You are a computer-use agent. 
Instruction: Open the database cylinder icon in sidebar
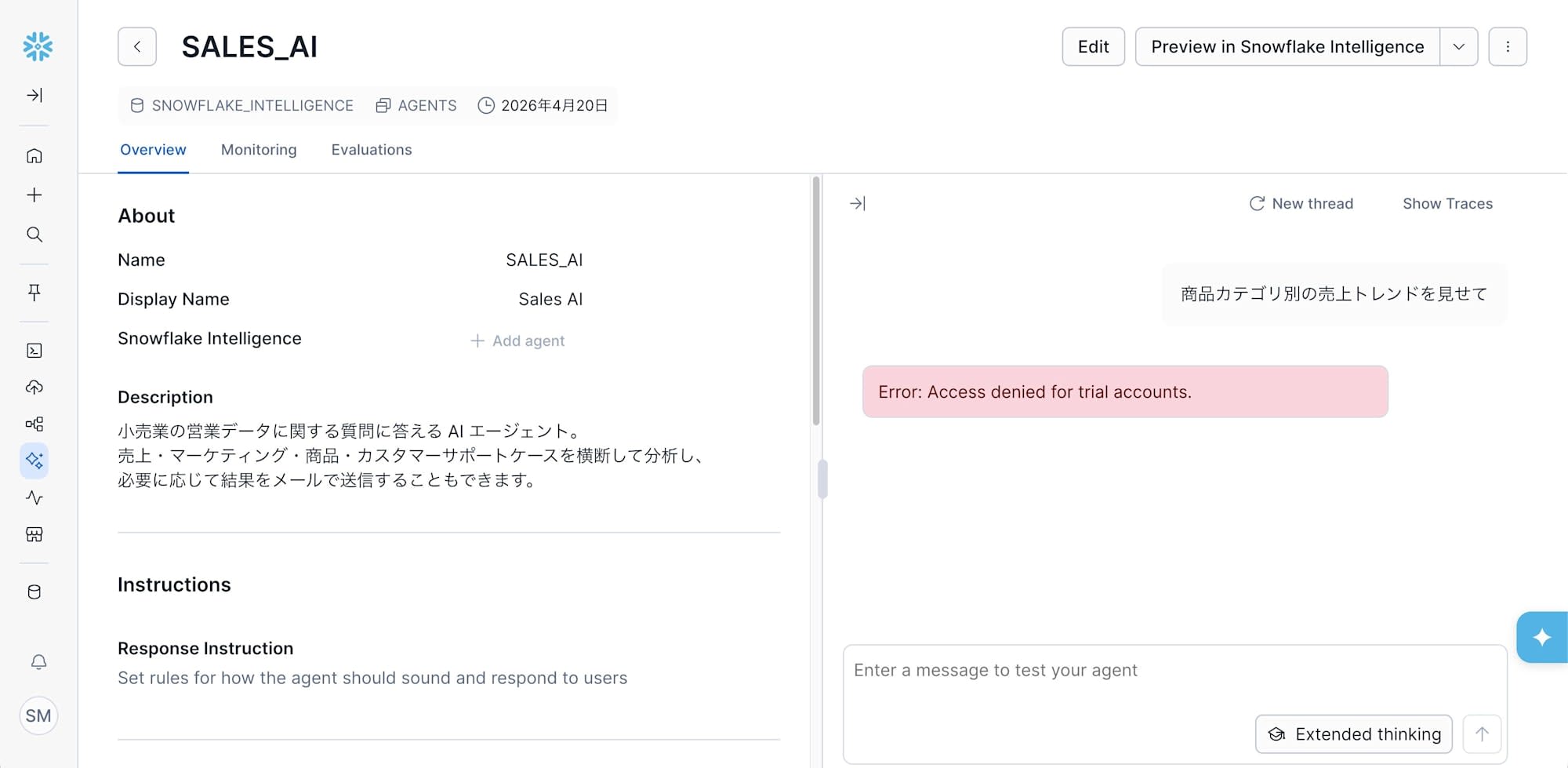click(34, 592)
